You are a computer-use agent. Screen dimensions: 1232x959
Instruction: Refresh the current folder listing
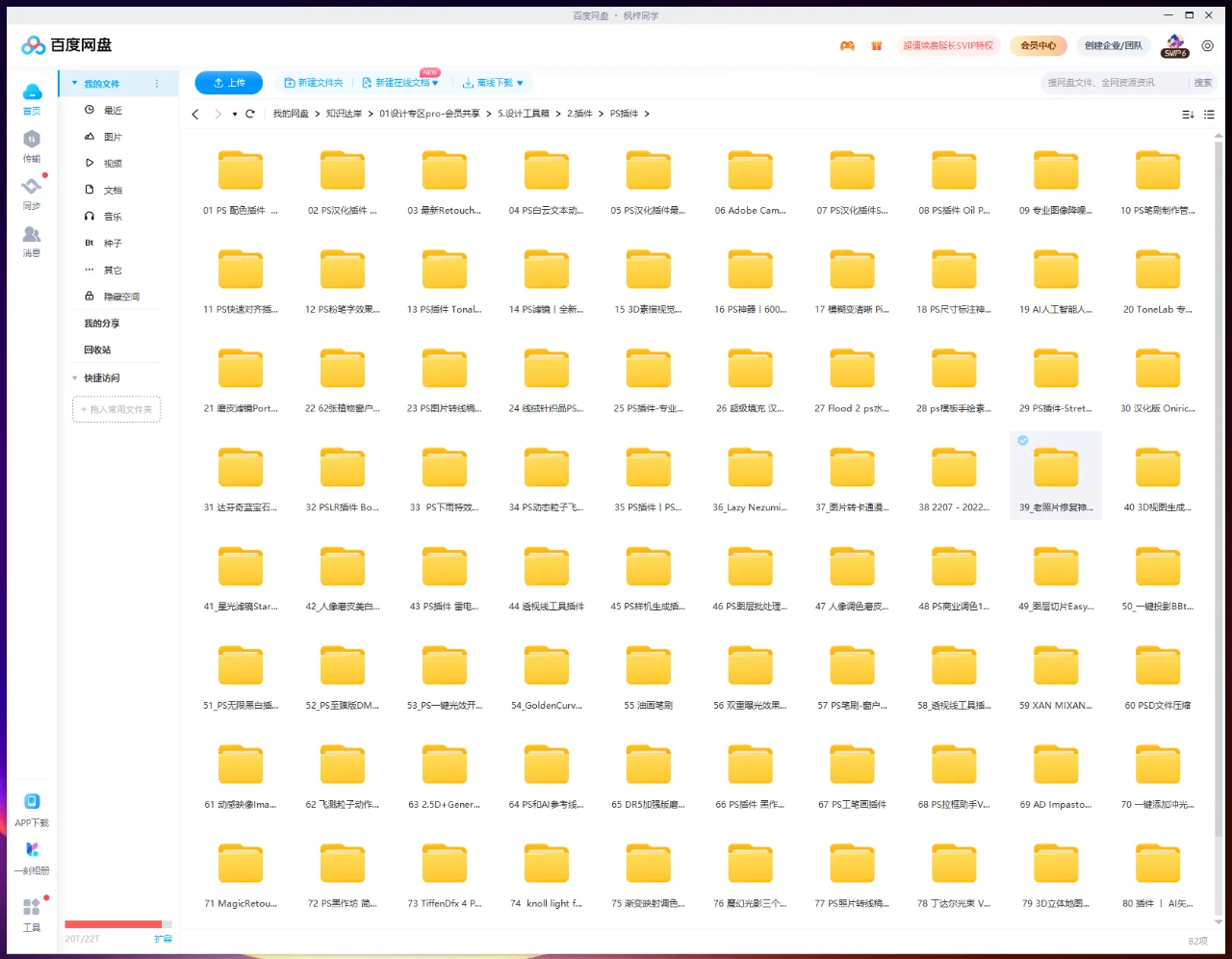[x=250, y=114]
